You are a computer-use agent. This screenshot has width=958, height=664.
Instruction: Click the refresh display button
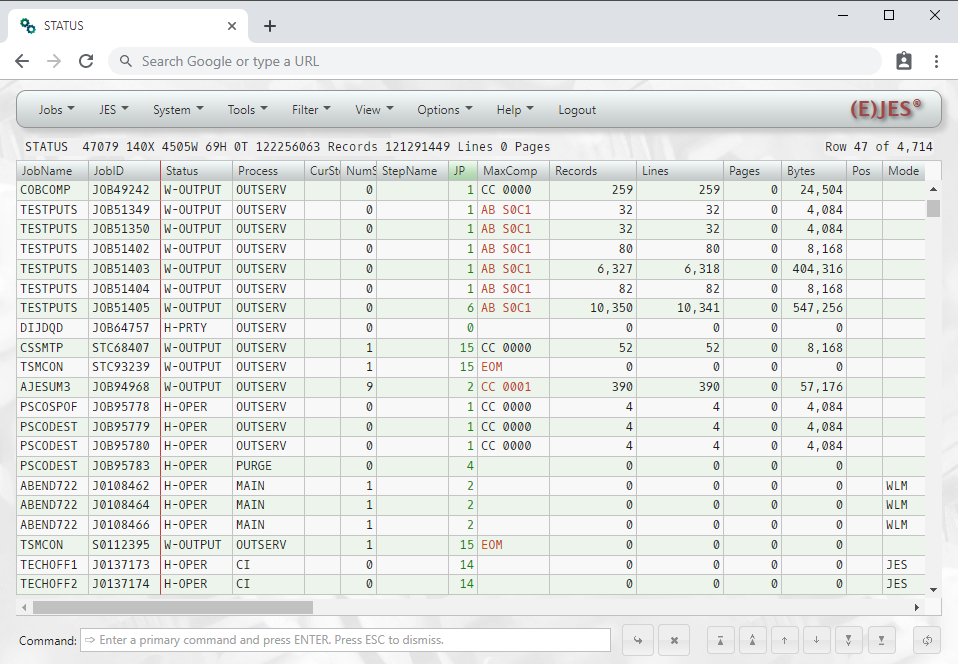(x=928, y=640)
